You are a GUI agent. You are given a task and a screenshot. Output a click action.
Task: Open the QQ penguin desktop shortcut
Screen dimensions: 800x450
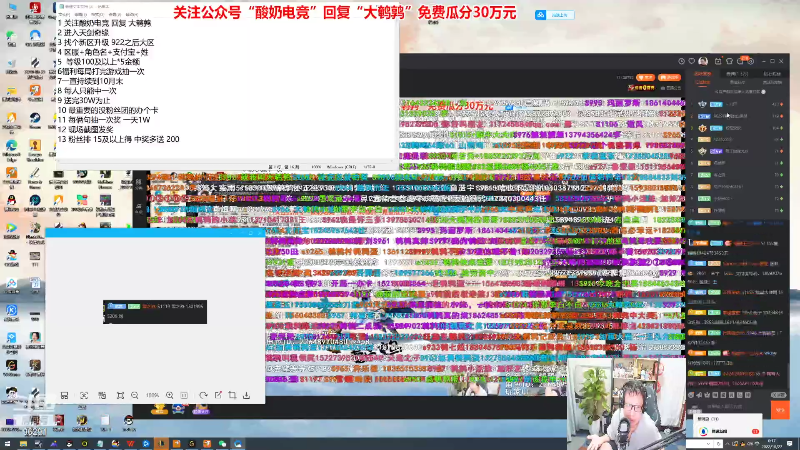coord(11,203)
